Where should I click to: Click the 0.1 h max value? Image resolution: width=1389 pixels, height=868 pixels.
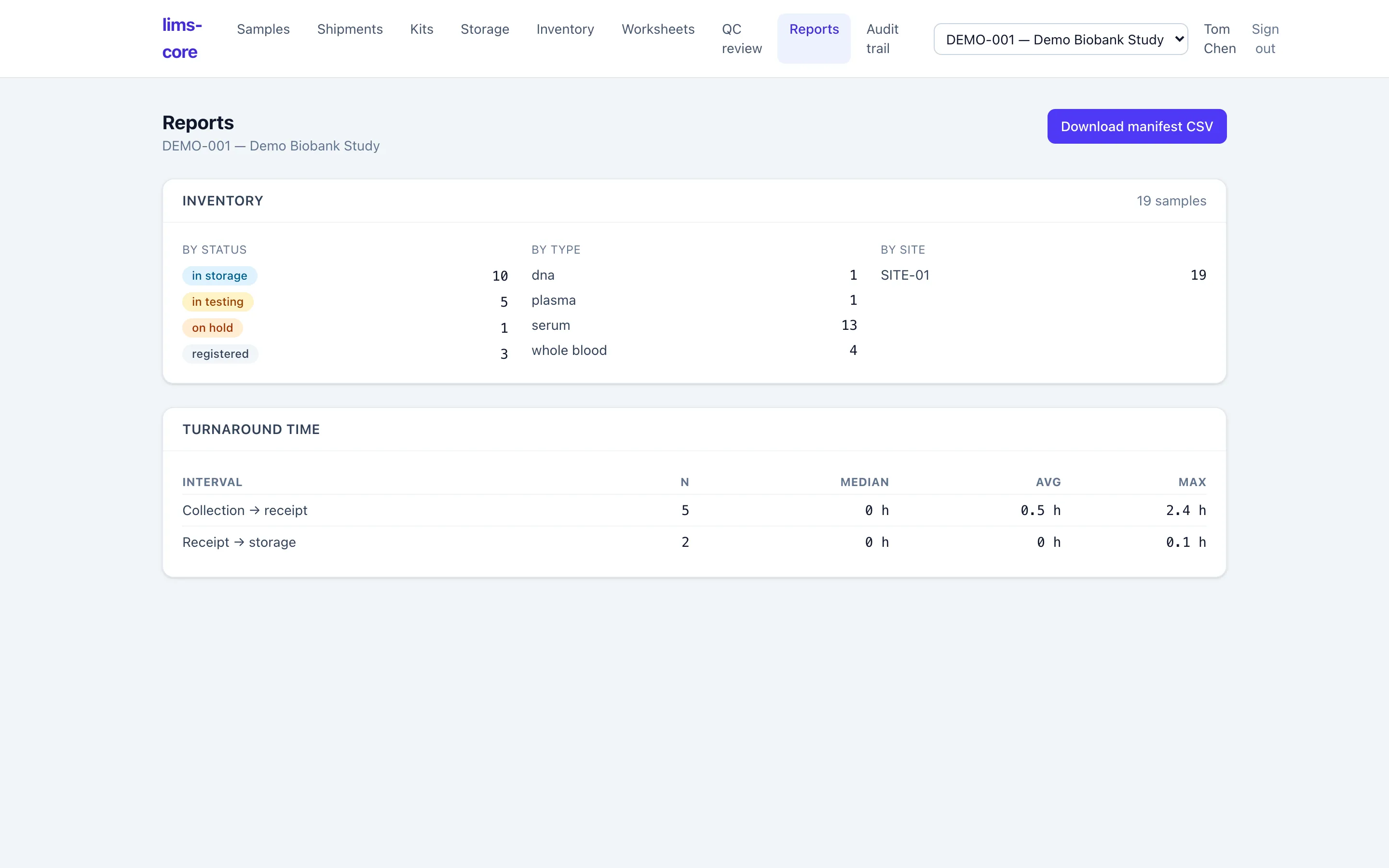click(x=1186, y=542)
